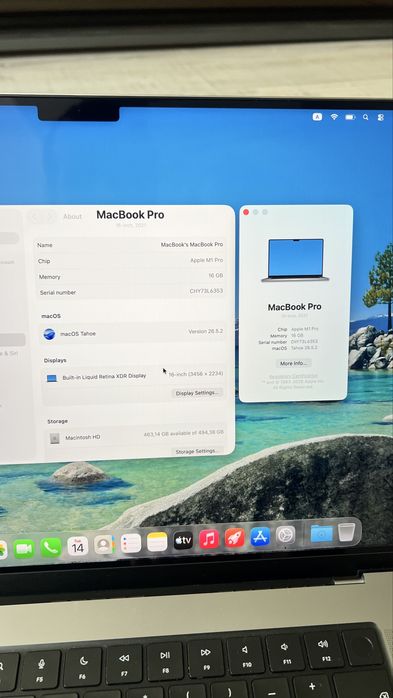Launch Reminders from the Dock
This screenshot has width=393, height=698.
point(131,543)
